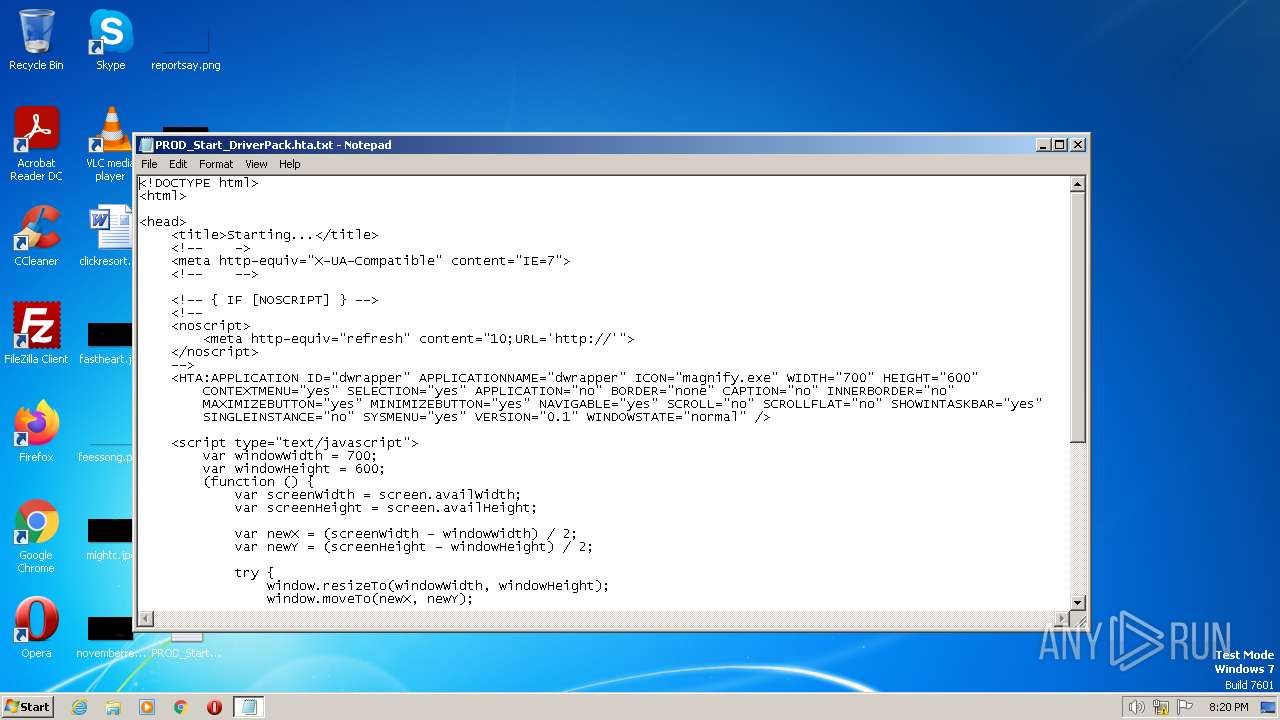Launch Internet Explorer from the taskbar

79,707
